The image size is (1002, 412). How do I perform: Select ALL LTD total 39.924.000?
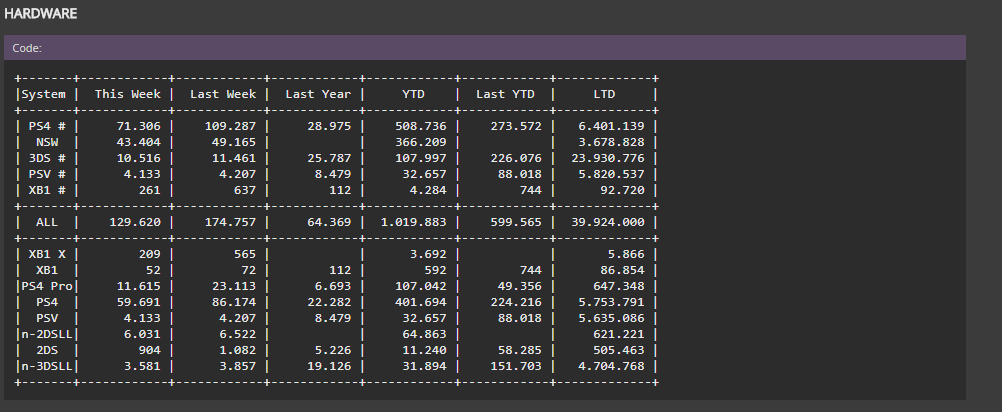click(x=608, y=222)
